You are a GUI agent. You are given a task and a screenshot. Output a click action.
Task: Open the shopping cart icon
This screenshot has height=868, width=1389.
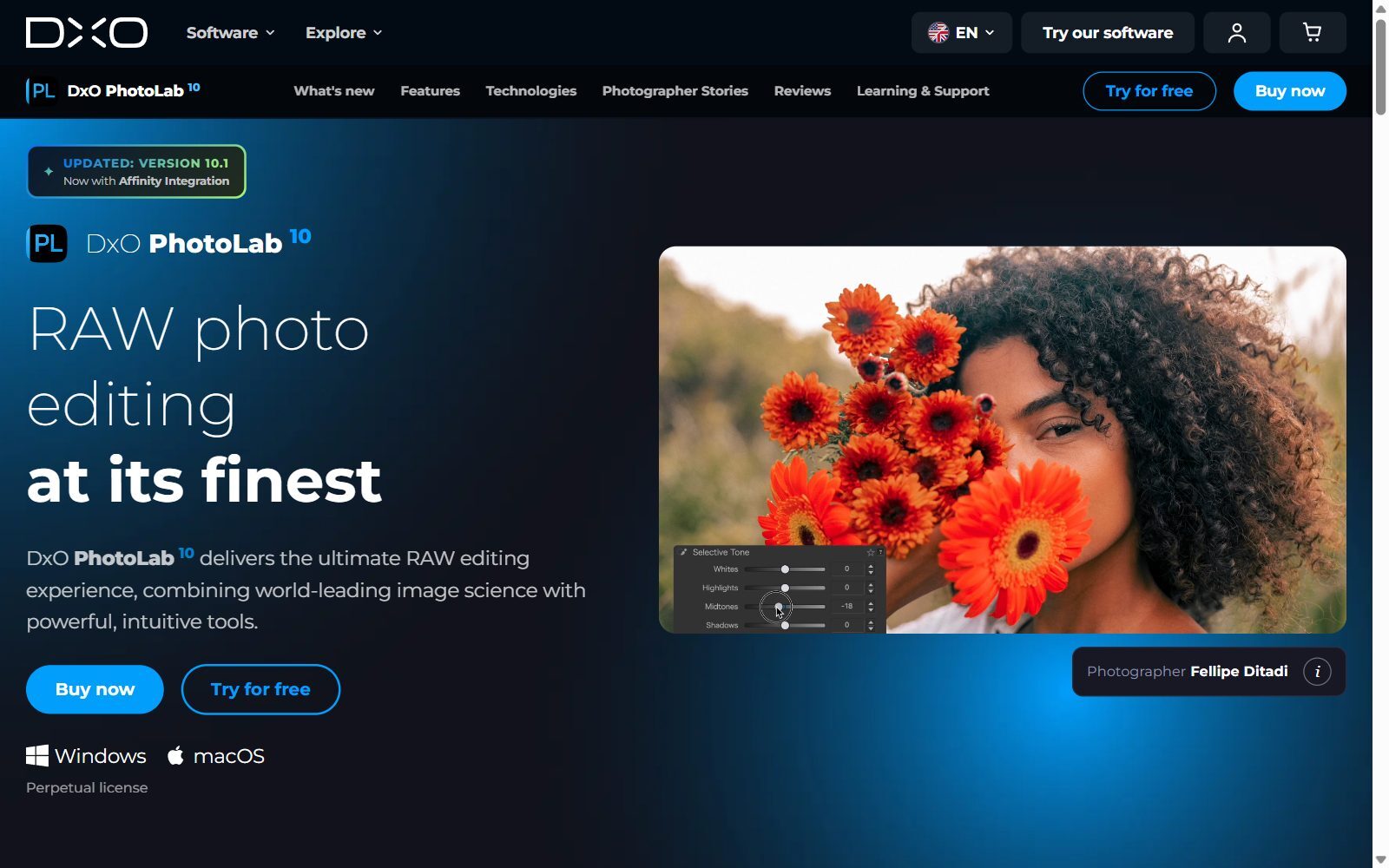pyautogui.click(x=1312, y=33)
